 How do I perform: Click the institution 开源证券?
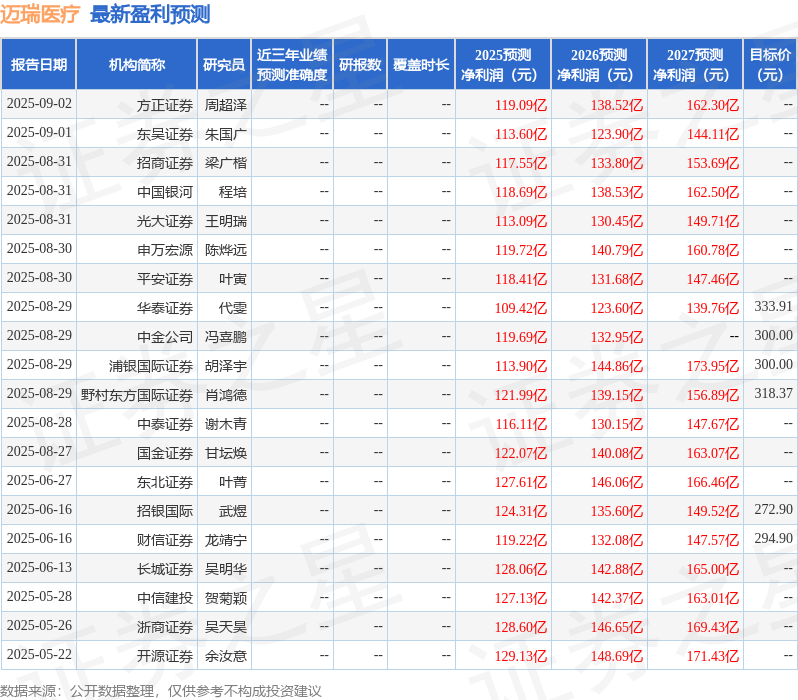[165, 657]
